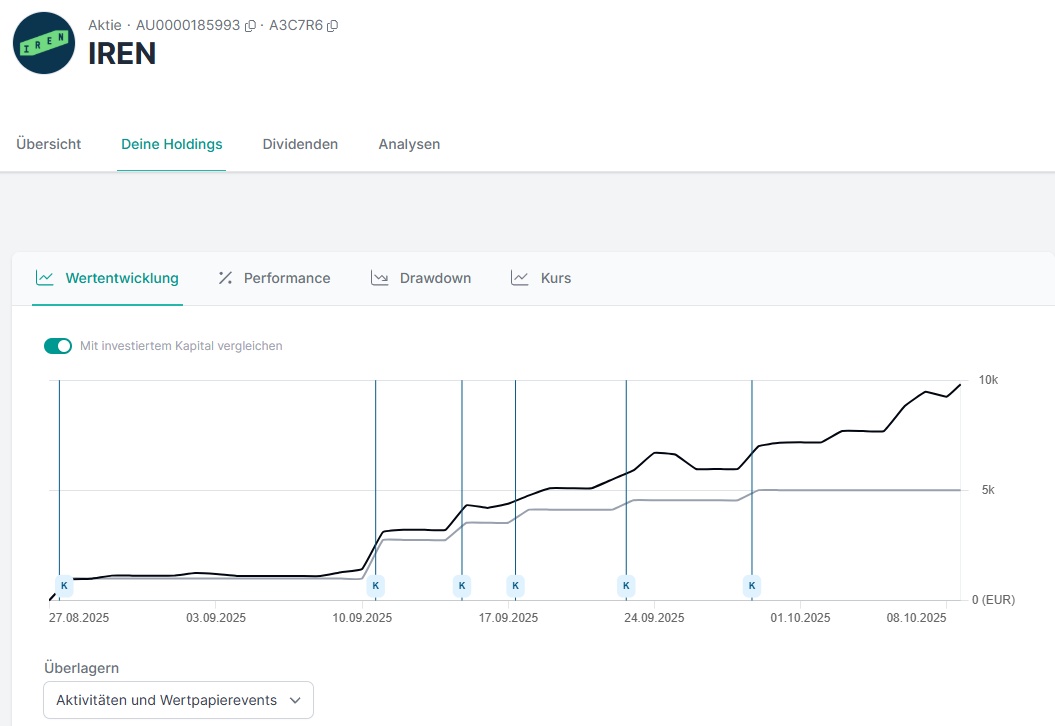Click the last K marker before 01.10.2025
Viewport: 1055px width, 726px height.
tap(752, 585)
